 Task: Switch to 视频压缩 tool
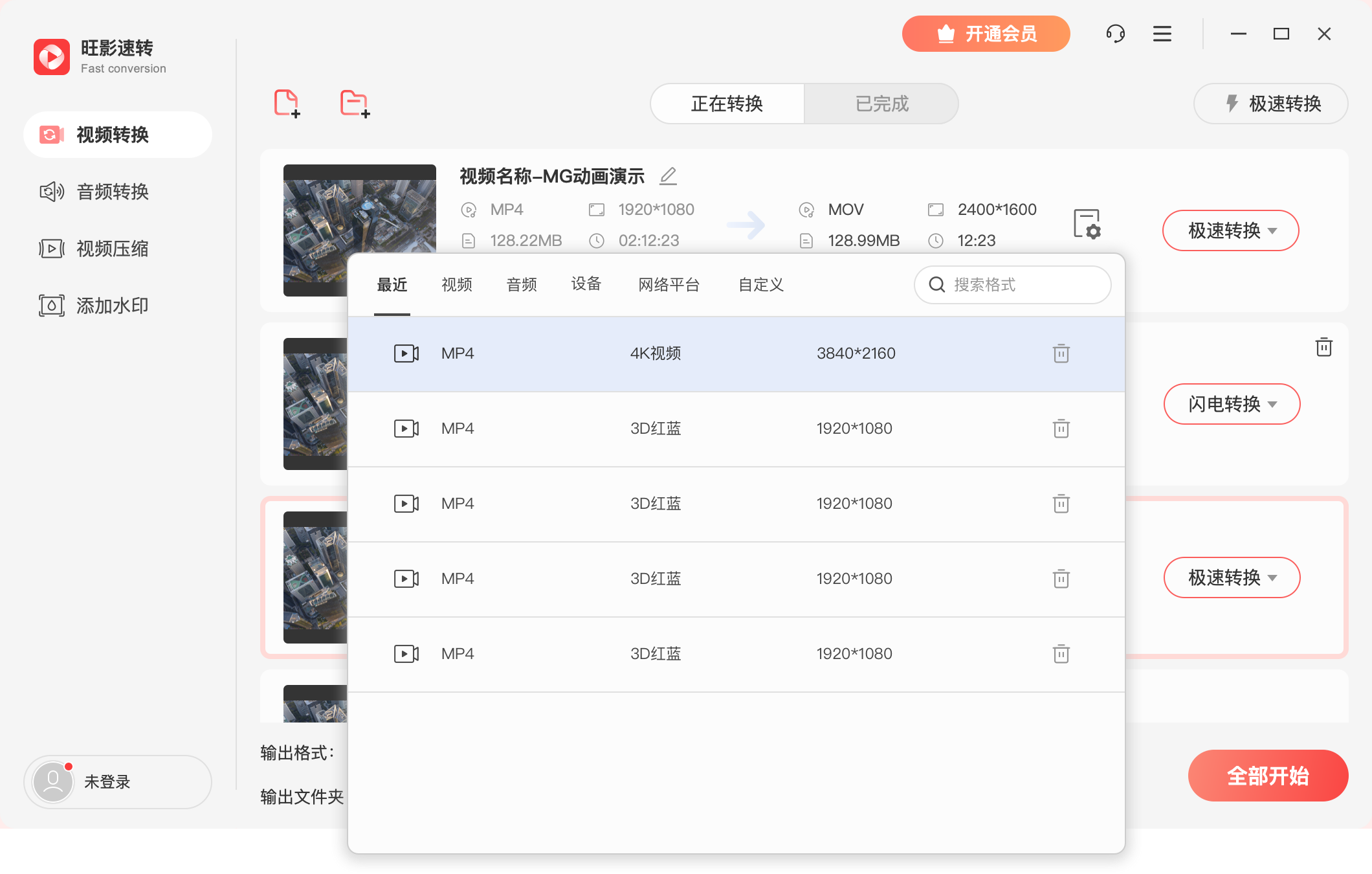[111, 248]
